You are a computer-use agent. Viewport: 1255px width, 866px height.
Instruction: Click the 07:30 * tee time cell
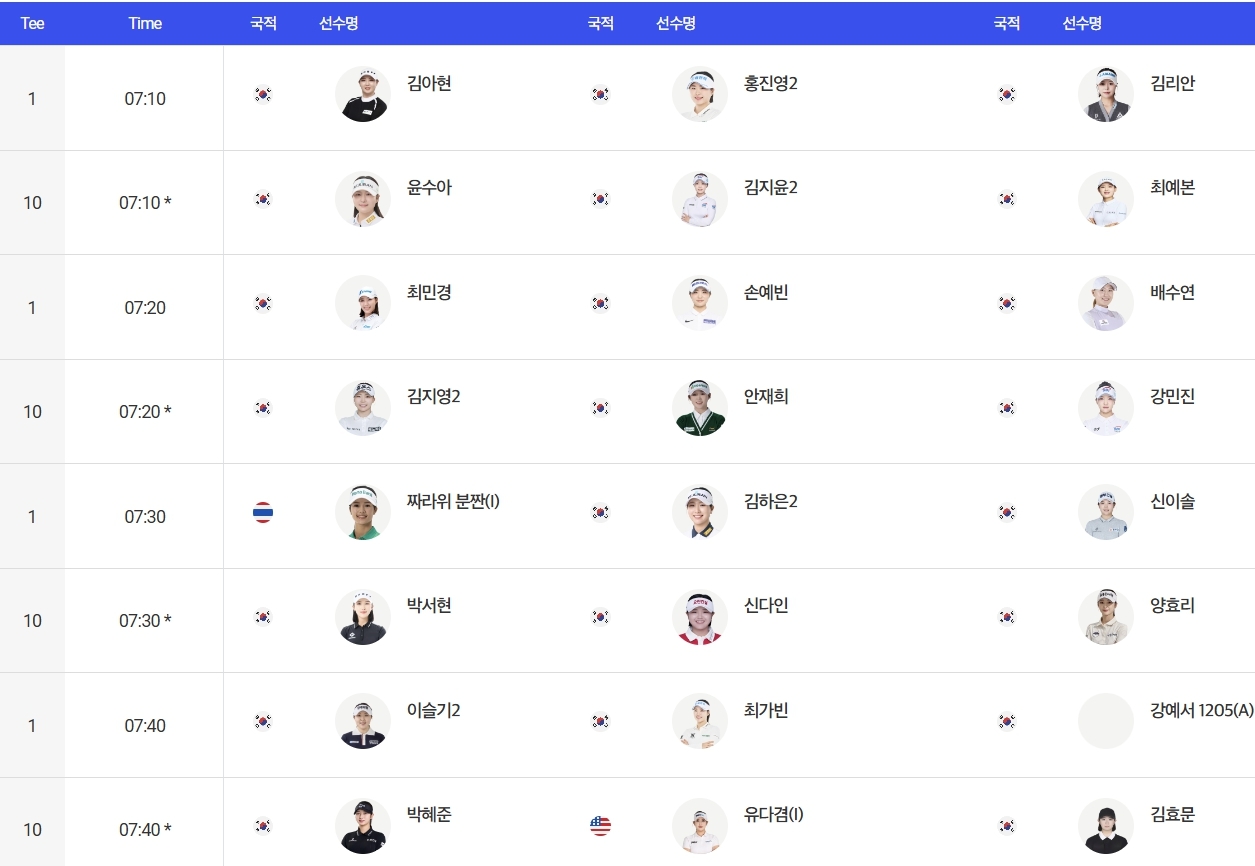click(145, 621)
